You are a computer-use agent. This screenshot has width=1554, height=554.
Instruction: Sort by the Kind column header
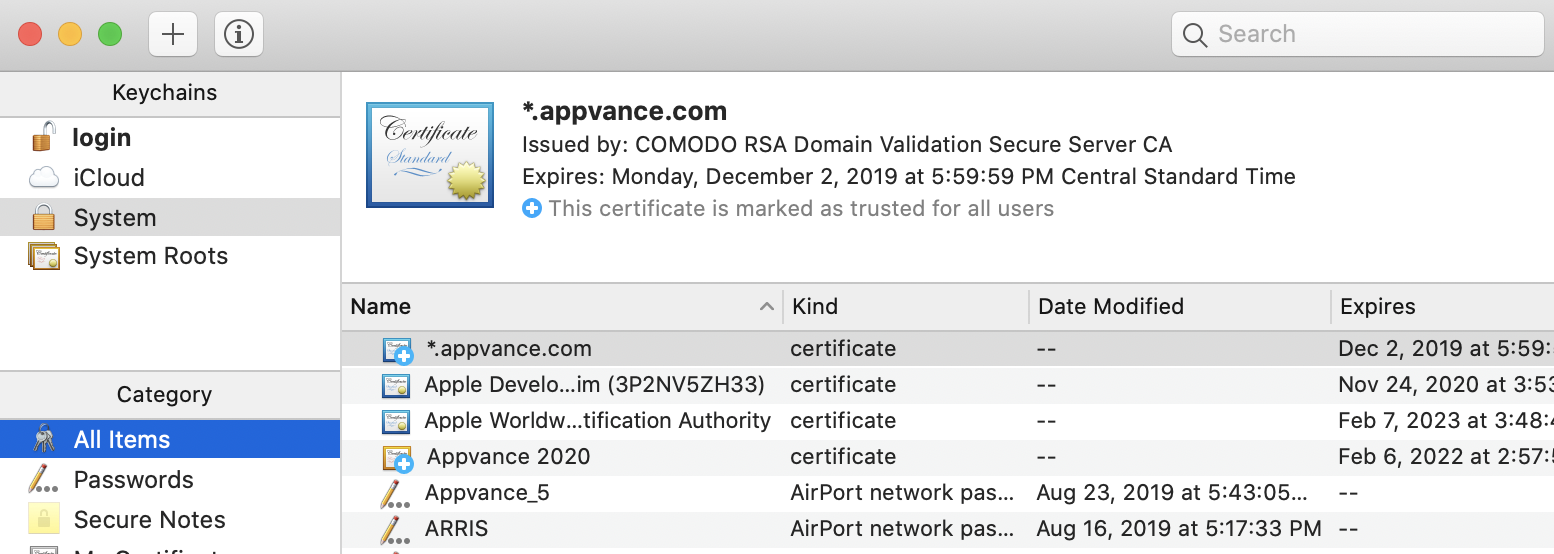906,306
